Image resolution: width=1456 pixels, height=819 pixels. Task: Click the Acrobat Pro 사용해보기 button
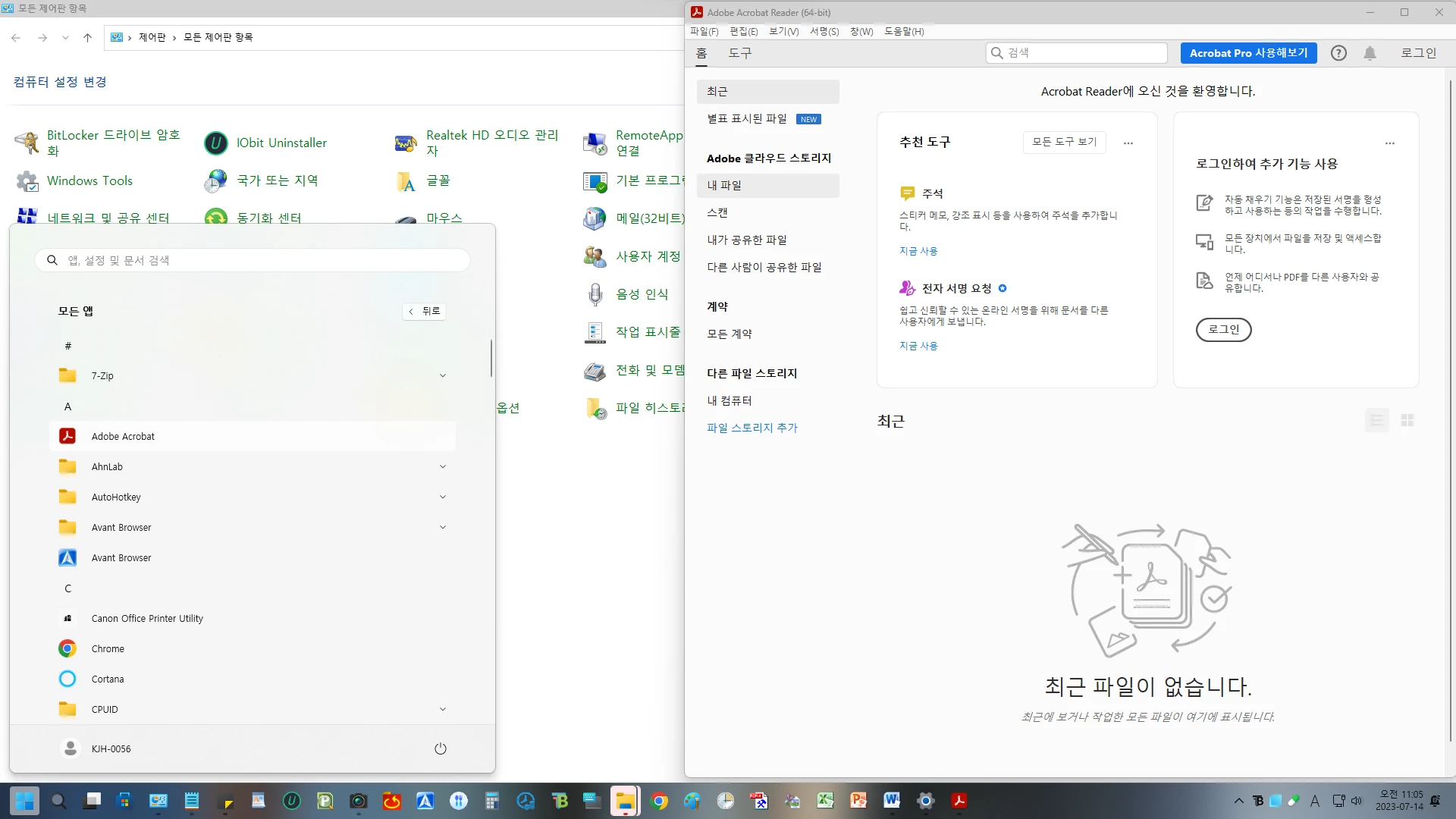click(1248, 53)
